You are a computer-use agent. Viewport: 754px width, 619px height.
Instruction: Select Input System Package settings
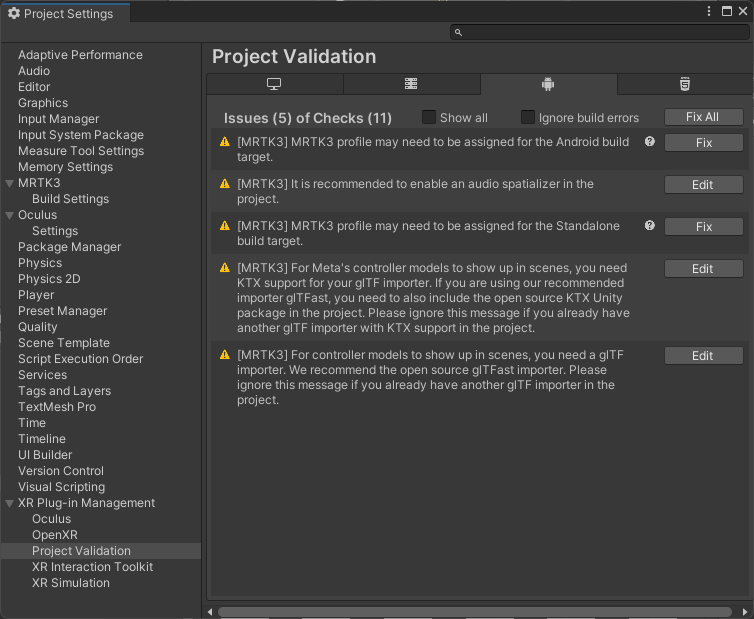[81, 135]
